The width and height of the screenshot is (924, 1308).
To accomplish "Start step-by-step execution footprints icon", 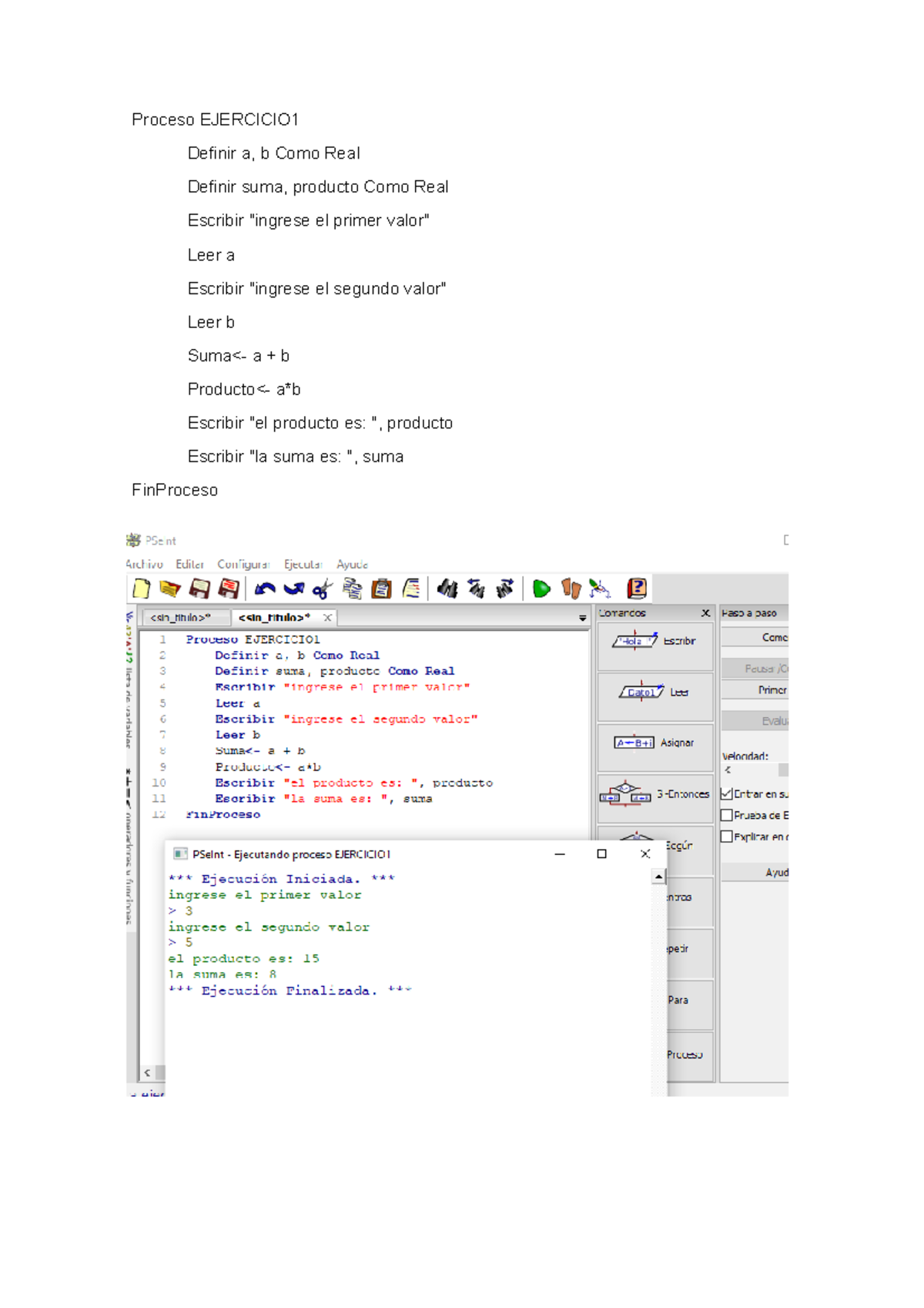I will 571,589.
